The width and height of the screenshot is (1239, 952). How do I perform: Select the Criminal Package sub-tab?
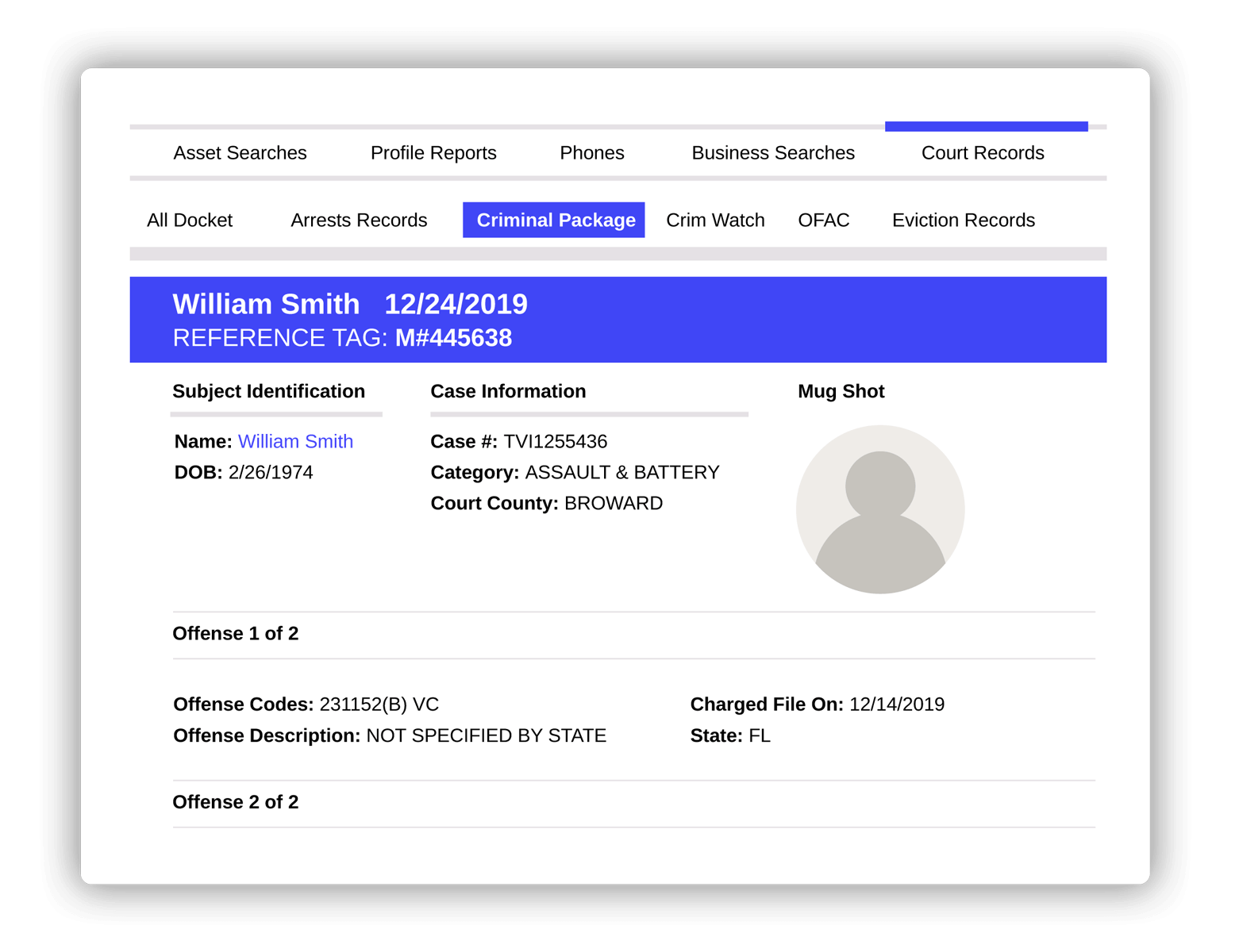click(554, 220)
